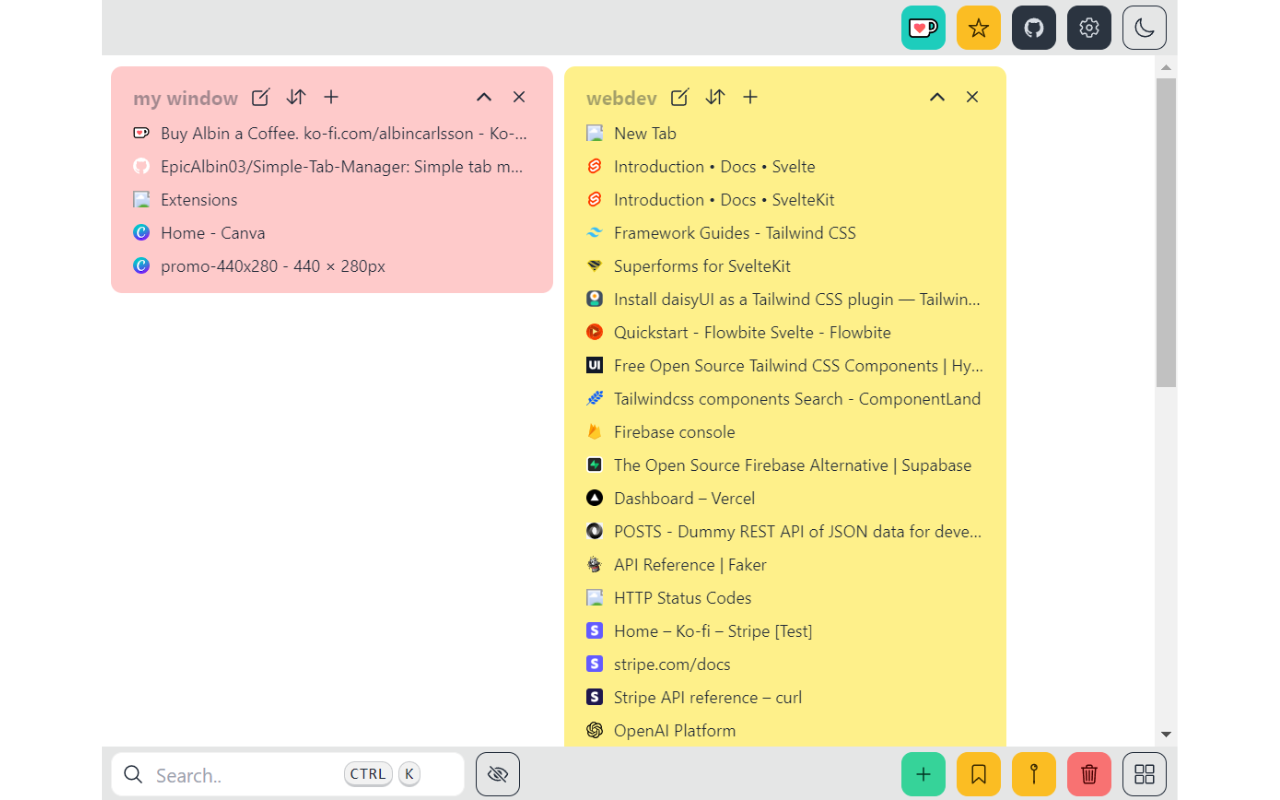Collapse the 'webdev' group
The image size is (1280, 800).
937,97
